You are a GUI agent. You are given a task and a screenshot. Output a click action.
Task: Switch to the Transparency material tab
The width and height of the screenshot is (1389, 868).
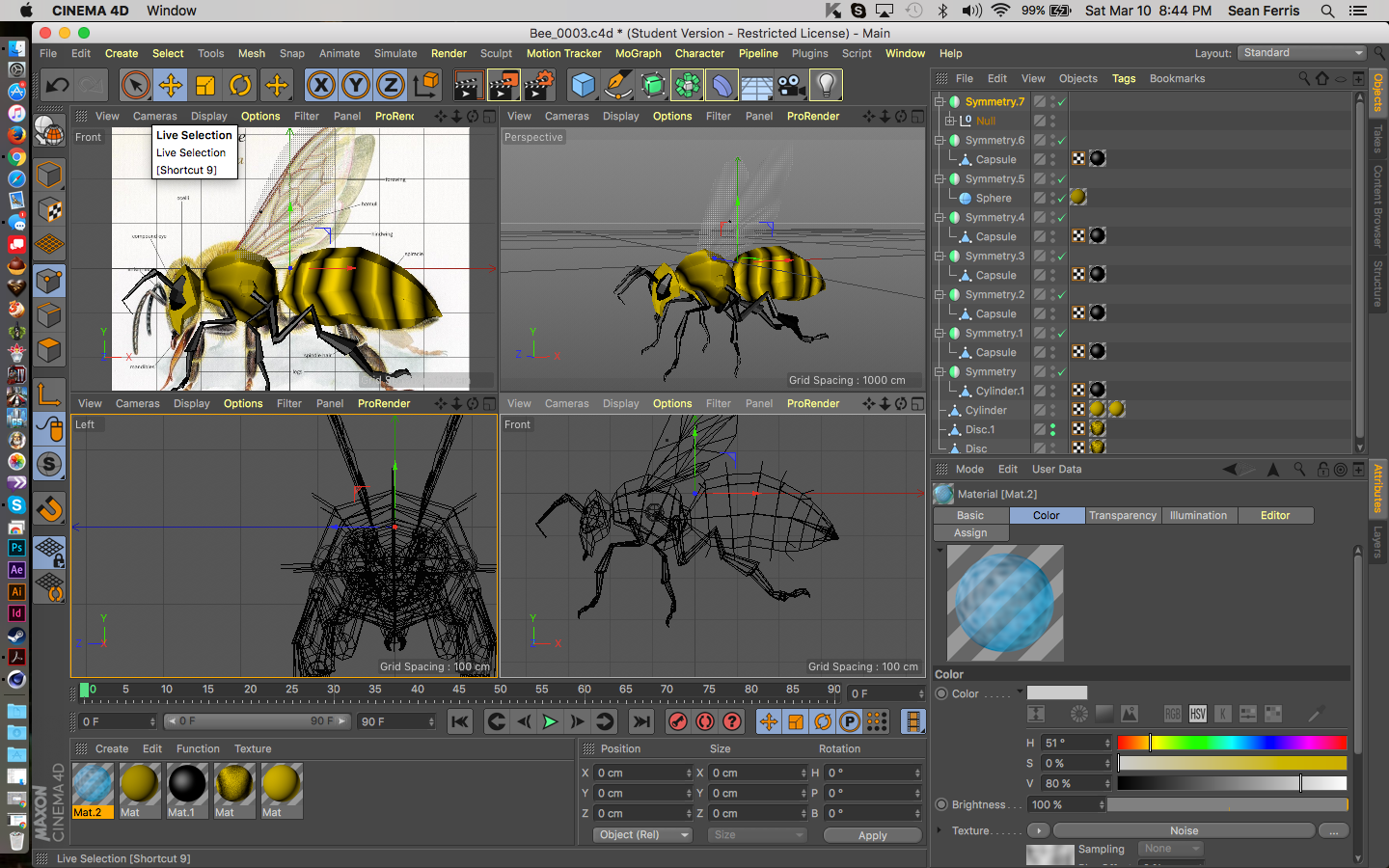pos(1122,516)
